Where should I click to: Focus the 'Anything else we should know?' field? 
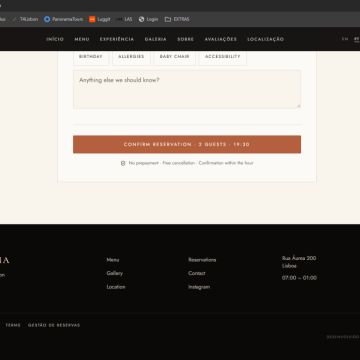click(187, 89)
